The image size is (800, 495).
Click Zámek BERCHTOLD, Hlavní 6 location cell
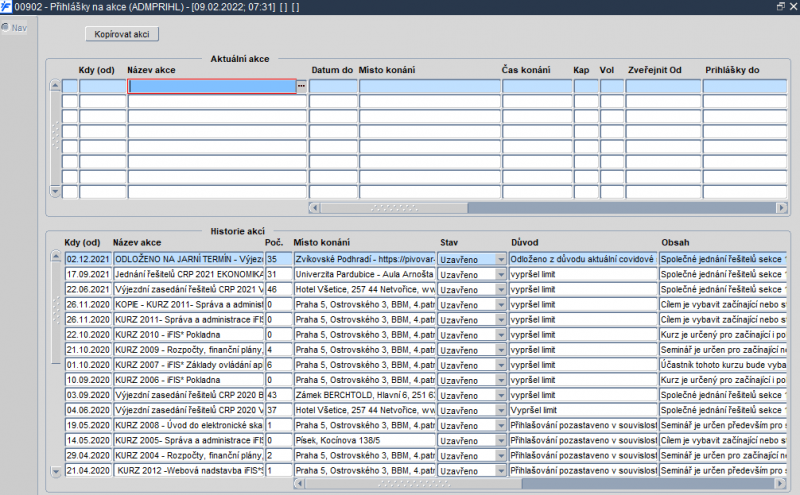(x=365, y=395)
